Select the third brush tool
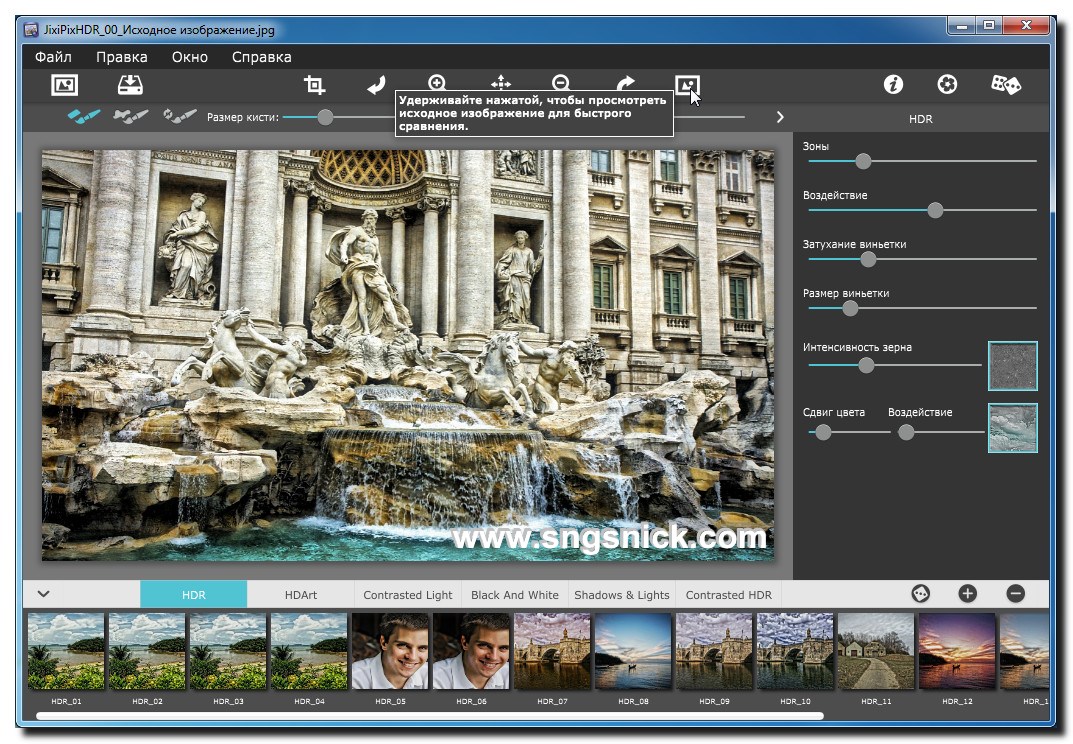The width and height of the screenshot is (1073, 744). (x=180, y=116)
